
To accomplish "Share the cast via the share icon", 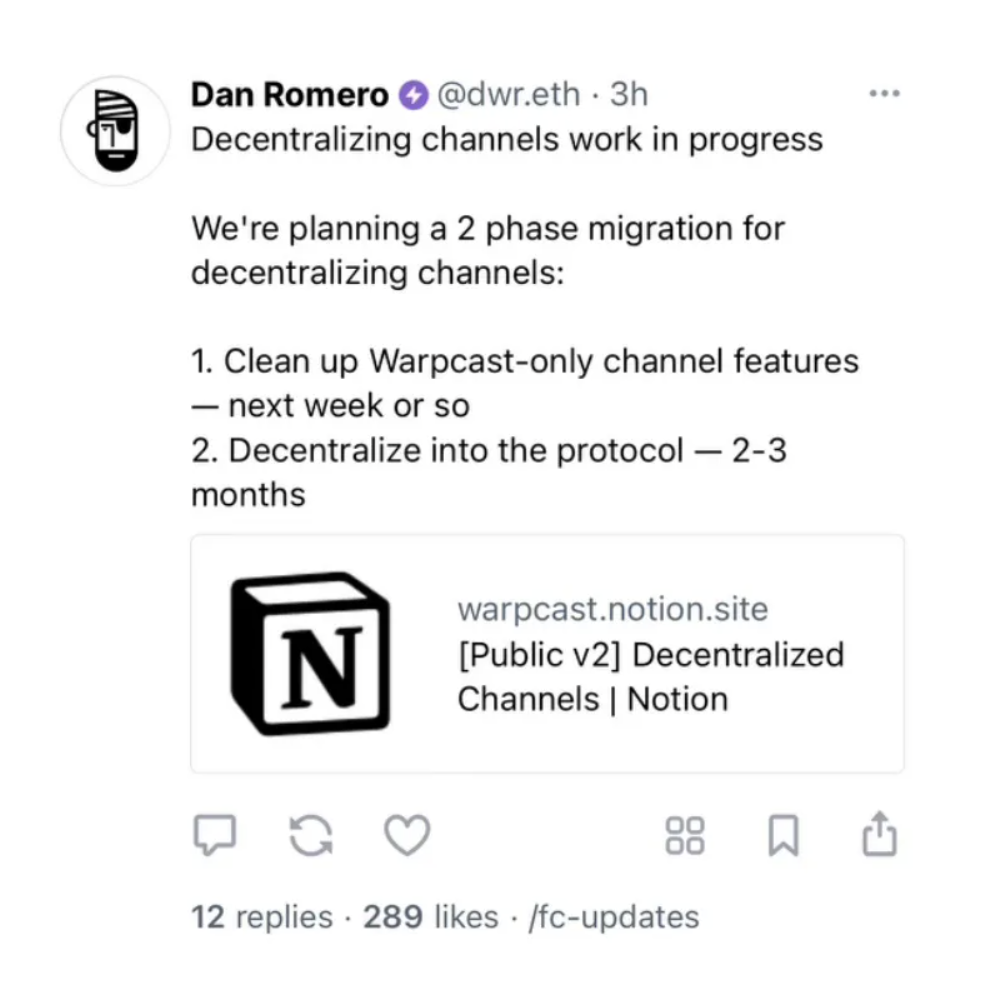I will (x=880, y=833).
